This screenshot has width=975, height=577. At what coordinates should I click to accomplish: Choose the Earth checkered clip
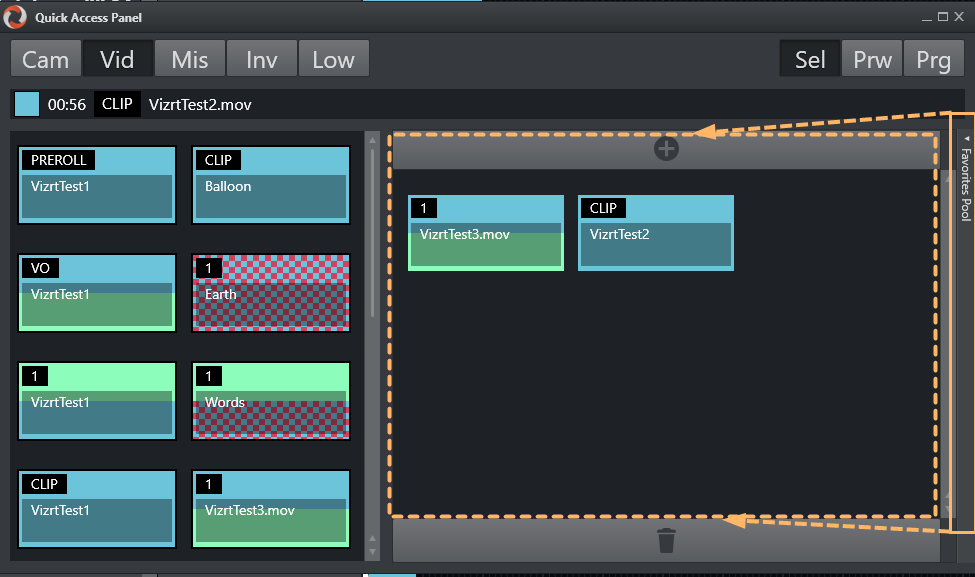pyautogui.click(x=270, y=293)
